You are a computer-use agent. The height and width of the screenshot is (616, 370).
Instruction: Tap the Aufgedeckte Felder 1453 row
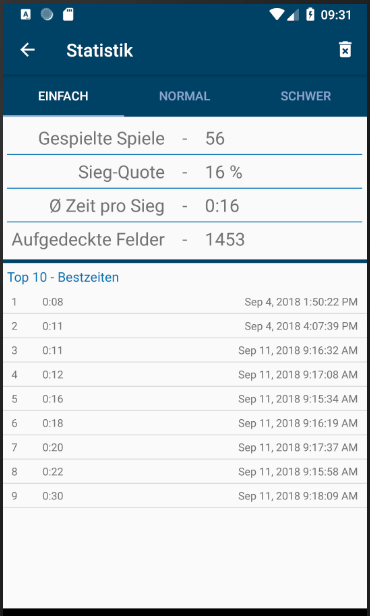(185, 240)
